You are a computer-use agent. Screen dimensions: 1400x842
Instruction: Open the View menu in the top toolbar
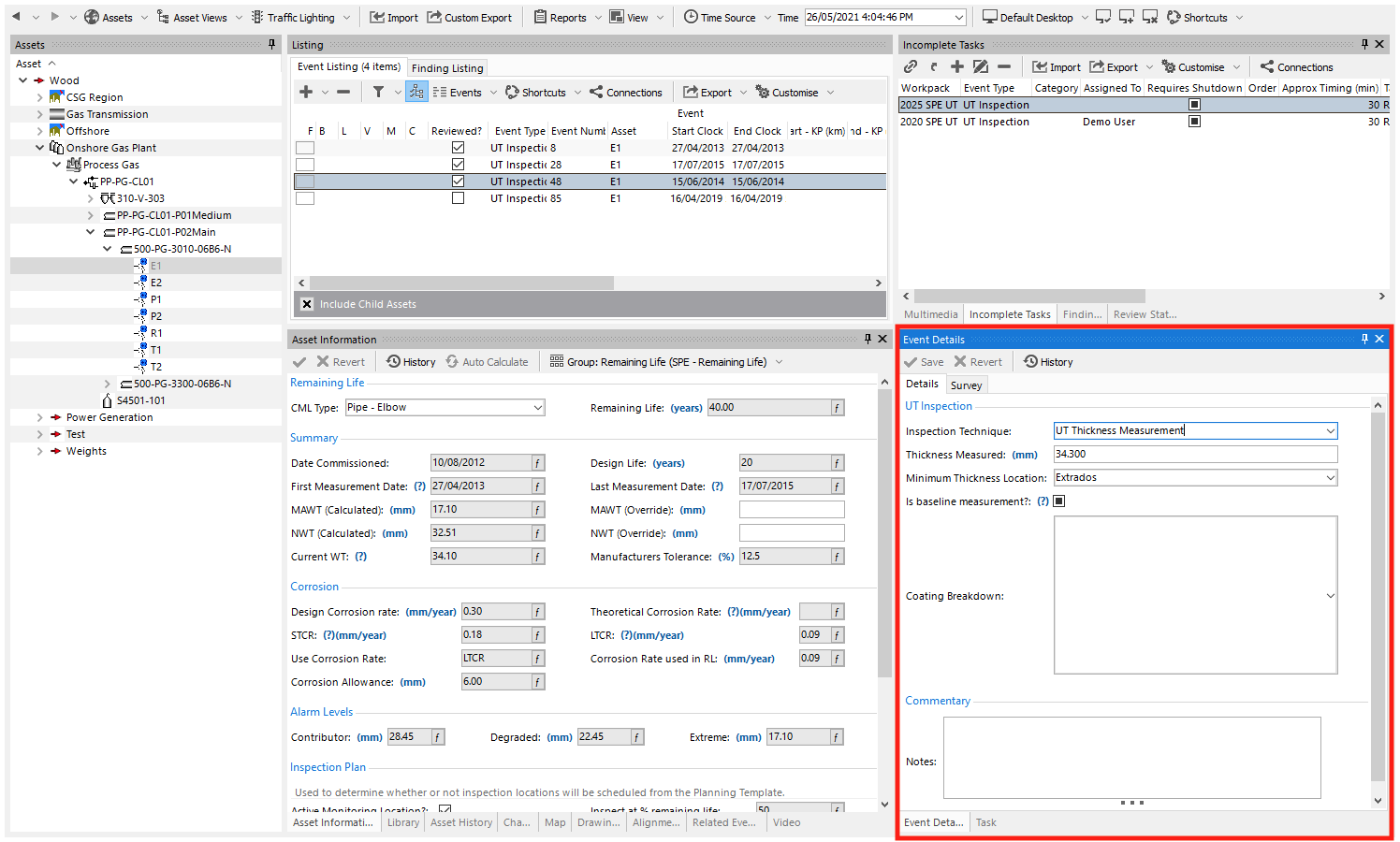point(629,17)
